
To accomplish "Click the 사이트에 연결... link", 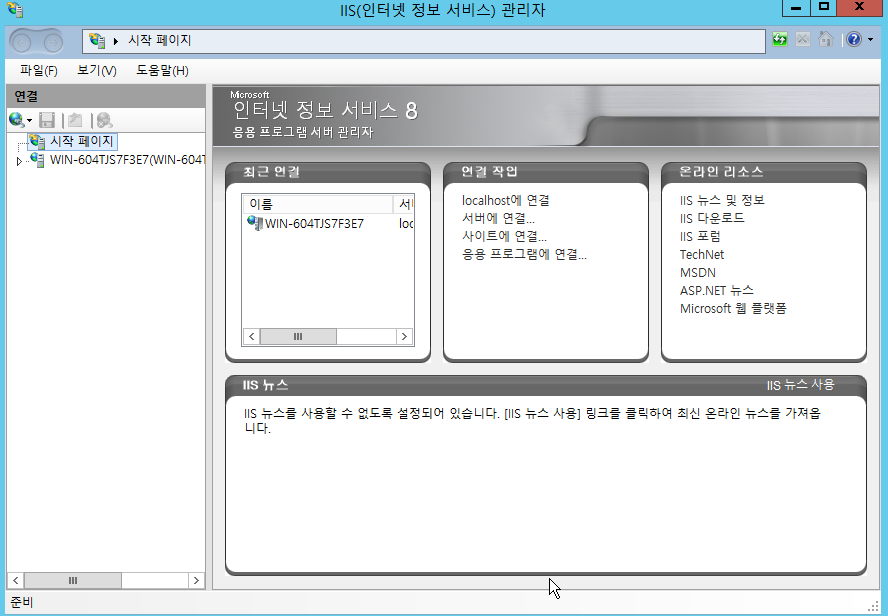I will pyautogui.click(x=504, y=237).
